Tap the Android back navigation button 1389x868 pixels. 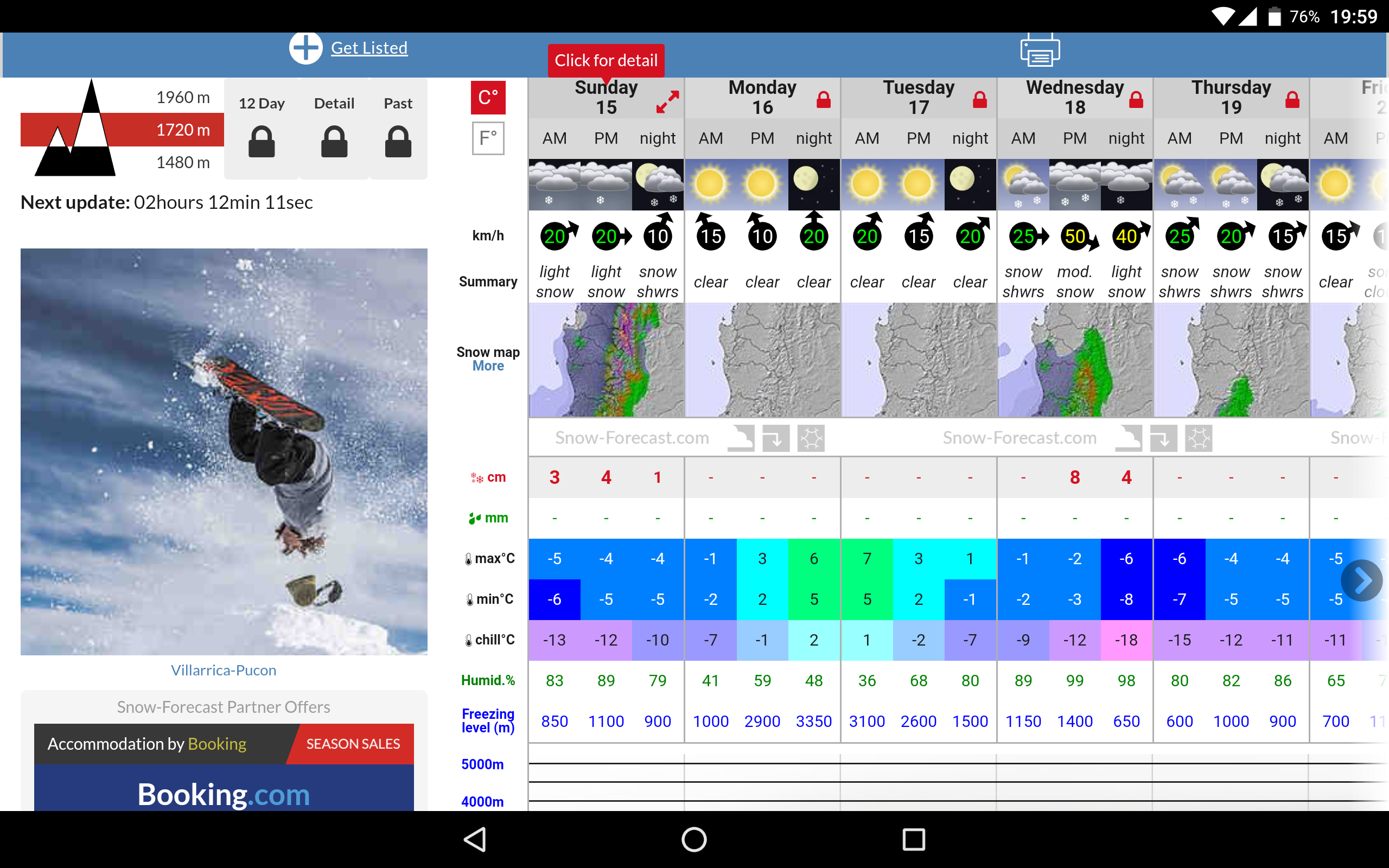click(475, 839)
